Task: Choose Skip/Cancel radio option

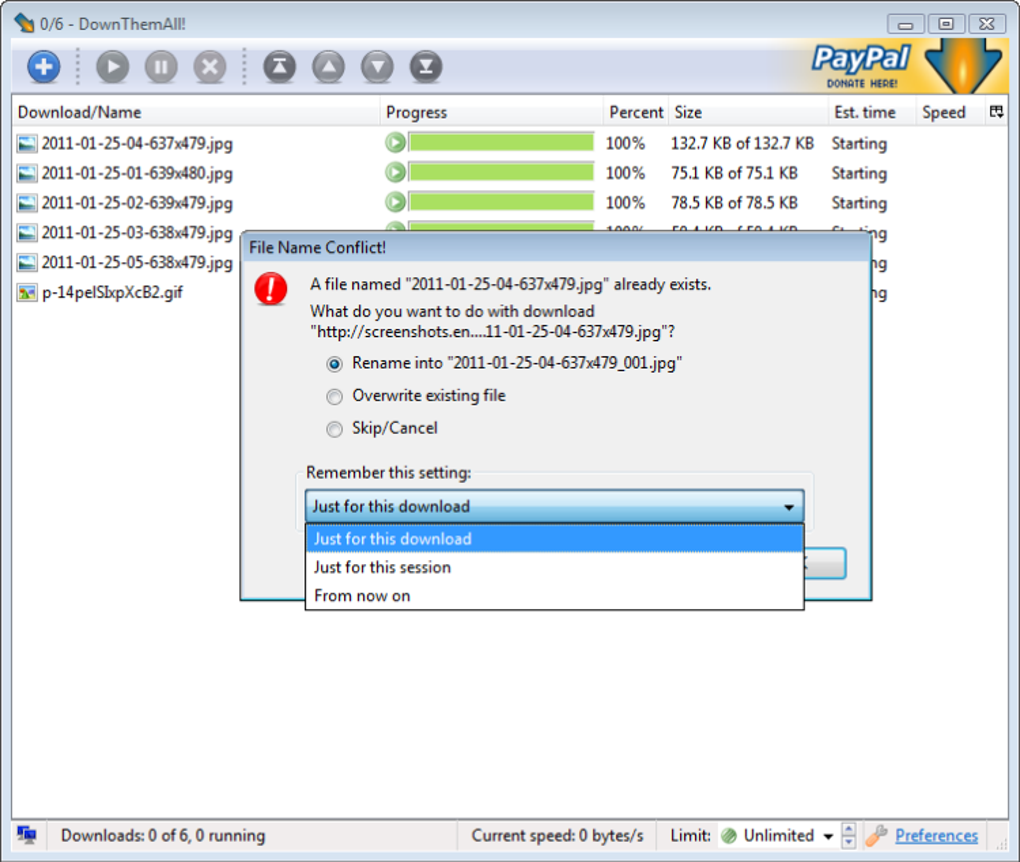Action: [334, 429]
